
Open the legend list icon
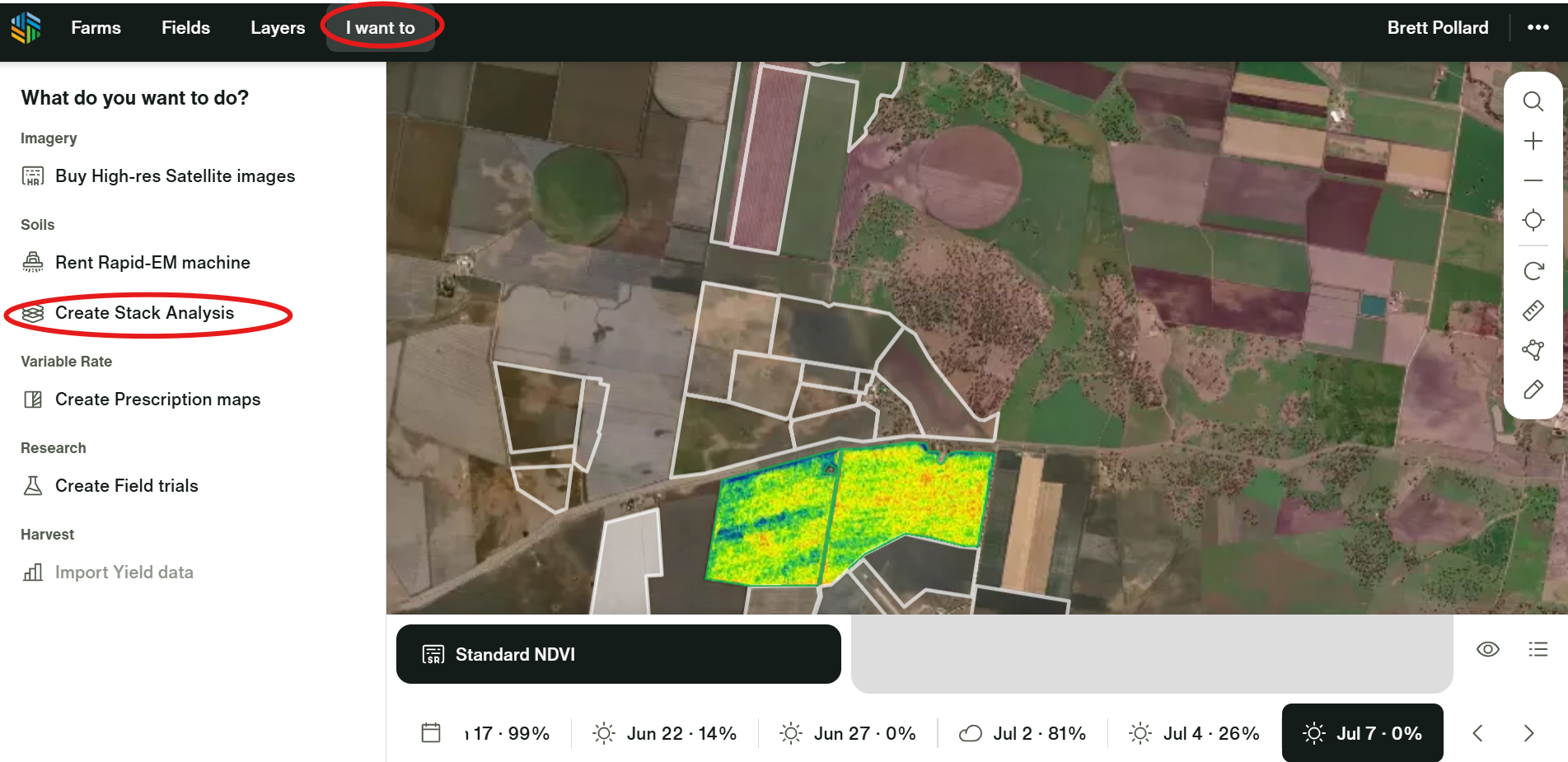tap(1538, 649)
